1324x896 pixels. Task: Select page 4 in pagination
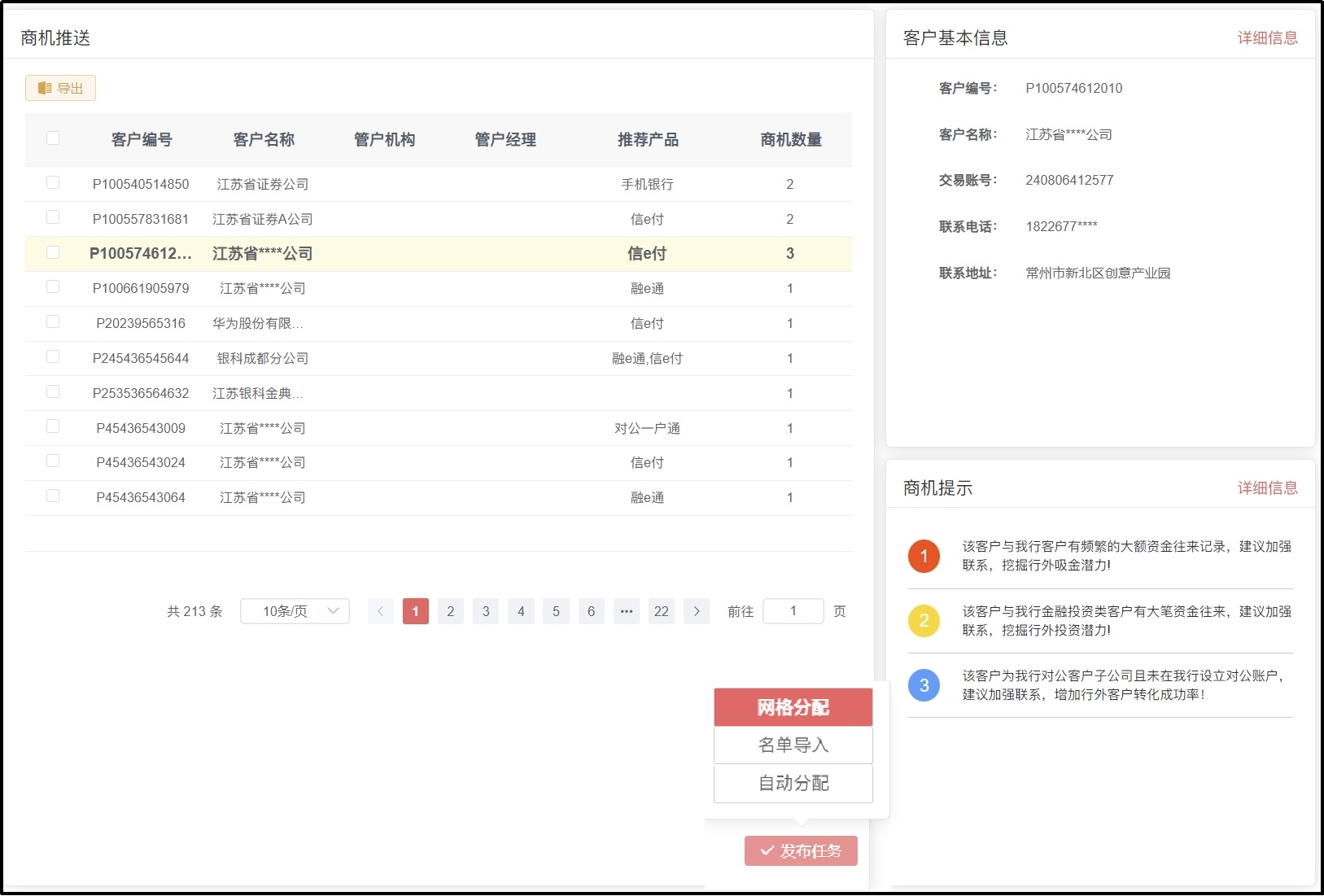coord(521,611)
